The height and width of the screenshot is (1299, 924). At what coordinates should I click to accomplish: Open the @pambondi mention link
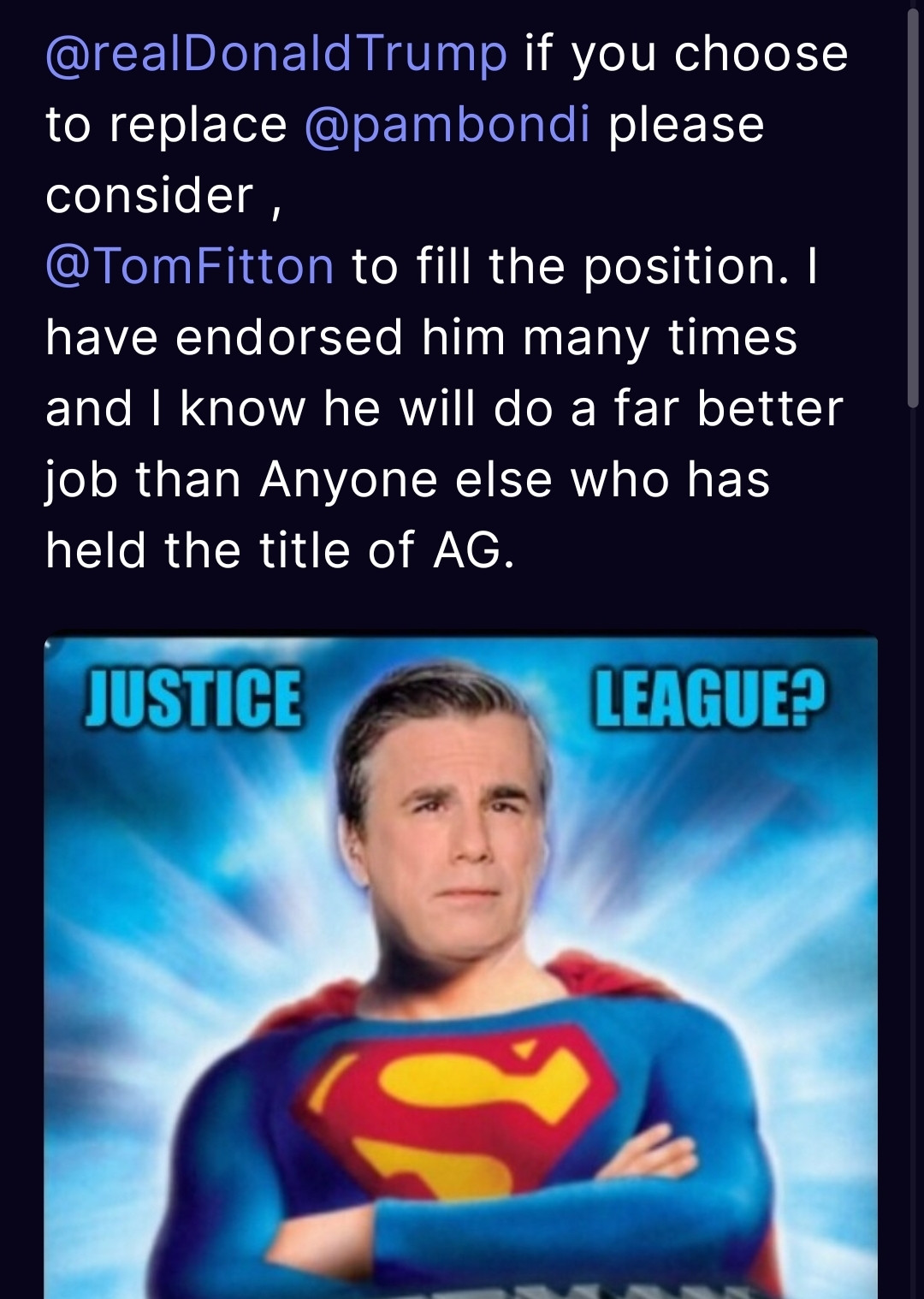pos(447,125)
